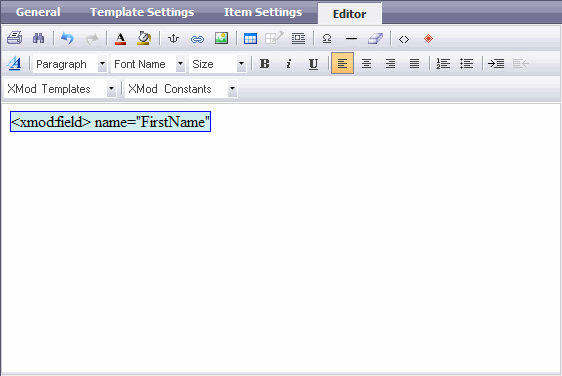
Task: Toggle italic formatting
Action: click(289, 64)
